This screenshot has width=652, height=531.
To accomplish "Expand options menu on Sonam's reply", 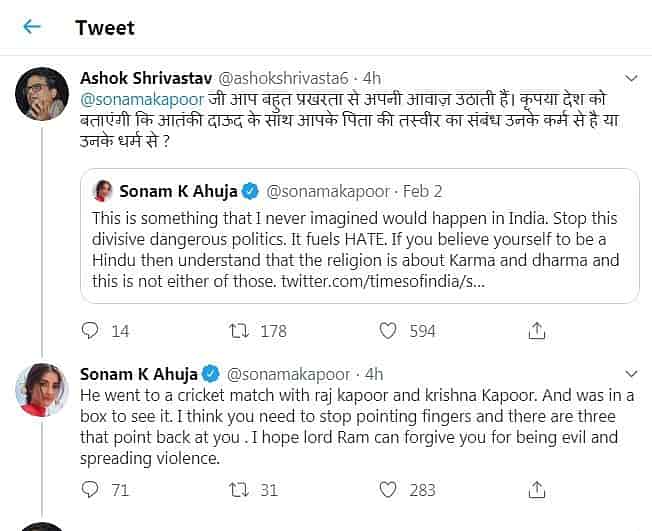I will pos(631,374).
